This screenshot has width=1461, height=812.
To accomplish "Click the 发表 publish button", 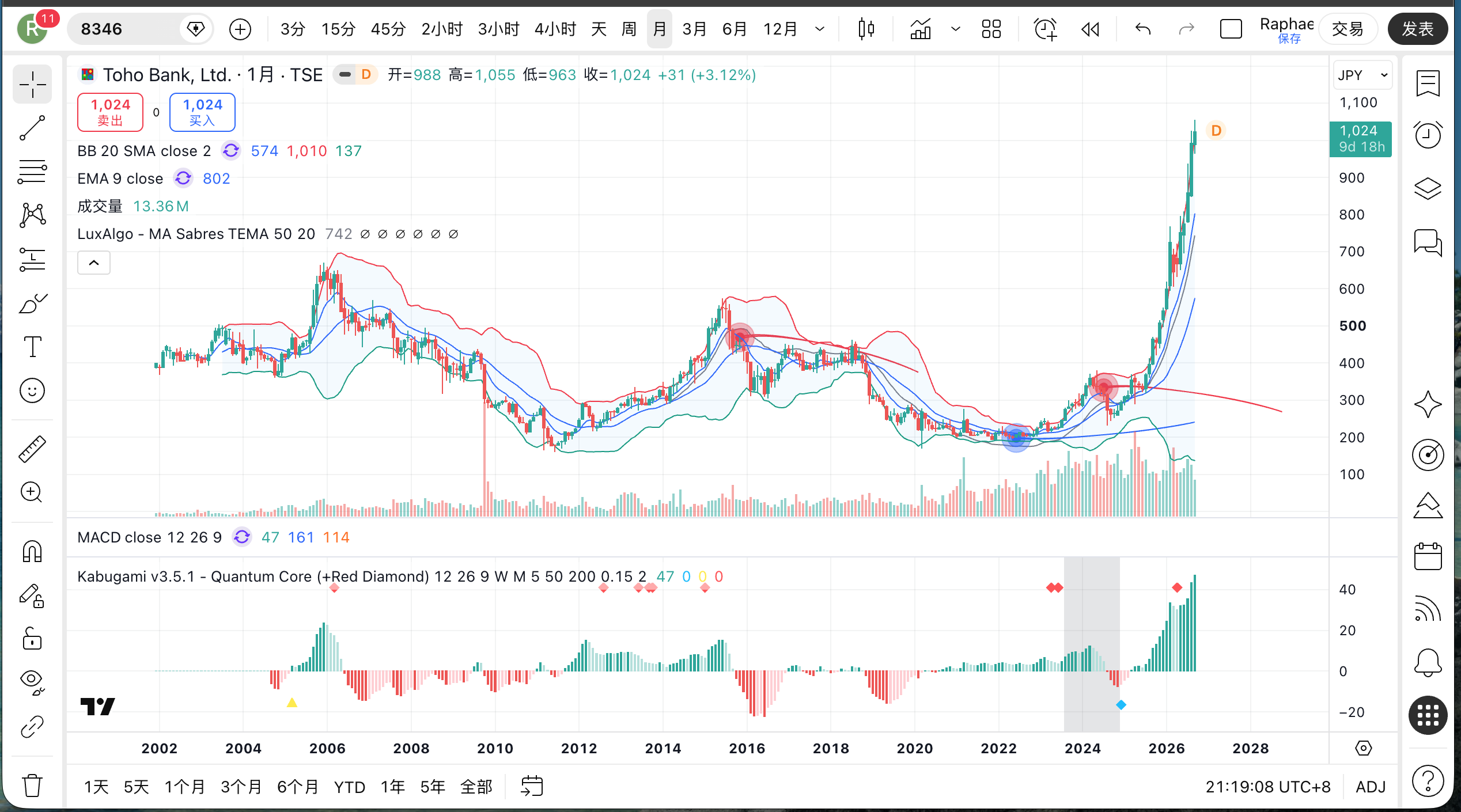I will pyautogui.click(x=1417, y=29).
